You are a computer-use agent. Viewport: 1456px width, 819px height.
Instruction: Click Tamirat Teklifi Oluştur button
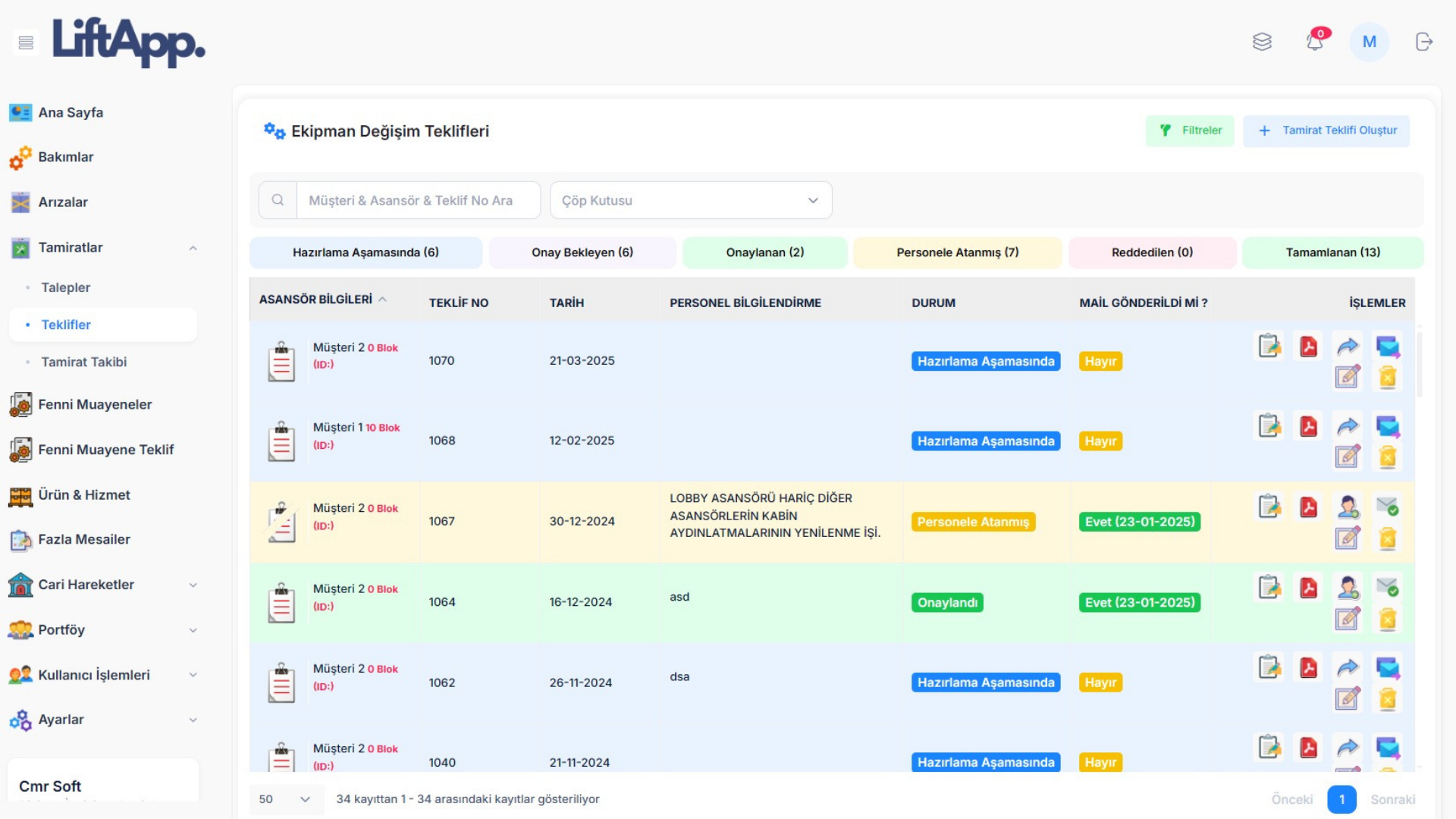tap(1326, 130)
